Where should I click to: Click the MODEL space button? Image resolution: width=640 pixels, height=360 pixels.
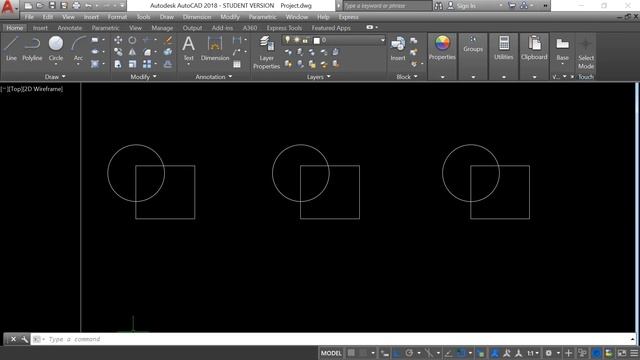331,353
